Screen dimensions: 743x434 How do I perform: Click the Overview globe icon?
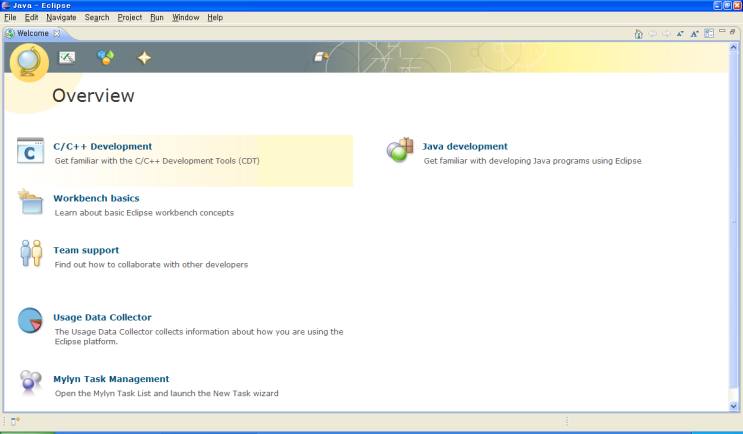click(x=29, y=63)
